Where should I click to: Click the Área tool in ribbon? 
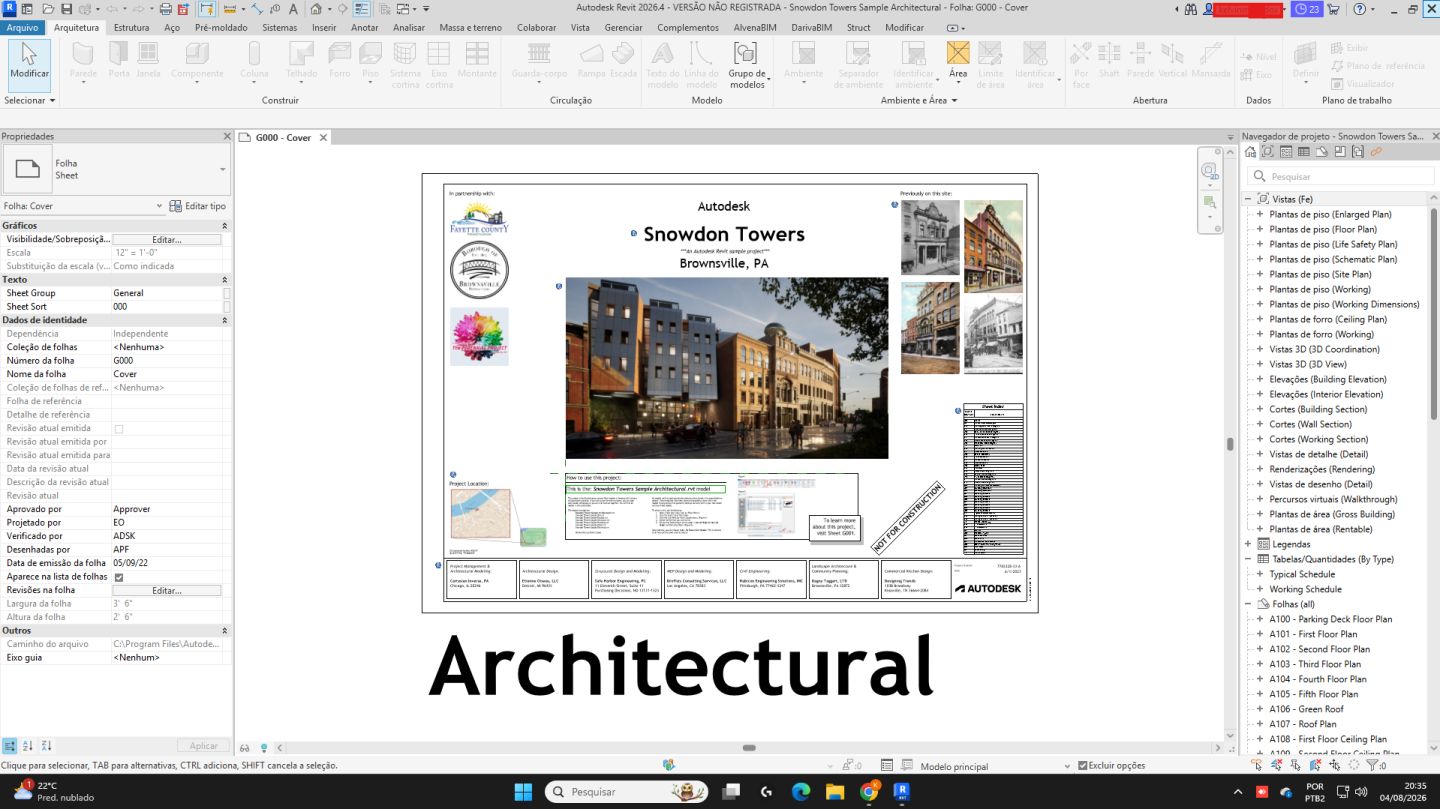coord(958,61)
